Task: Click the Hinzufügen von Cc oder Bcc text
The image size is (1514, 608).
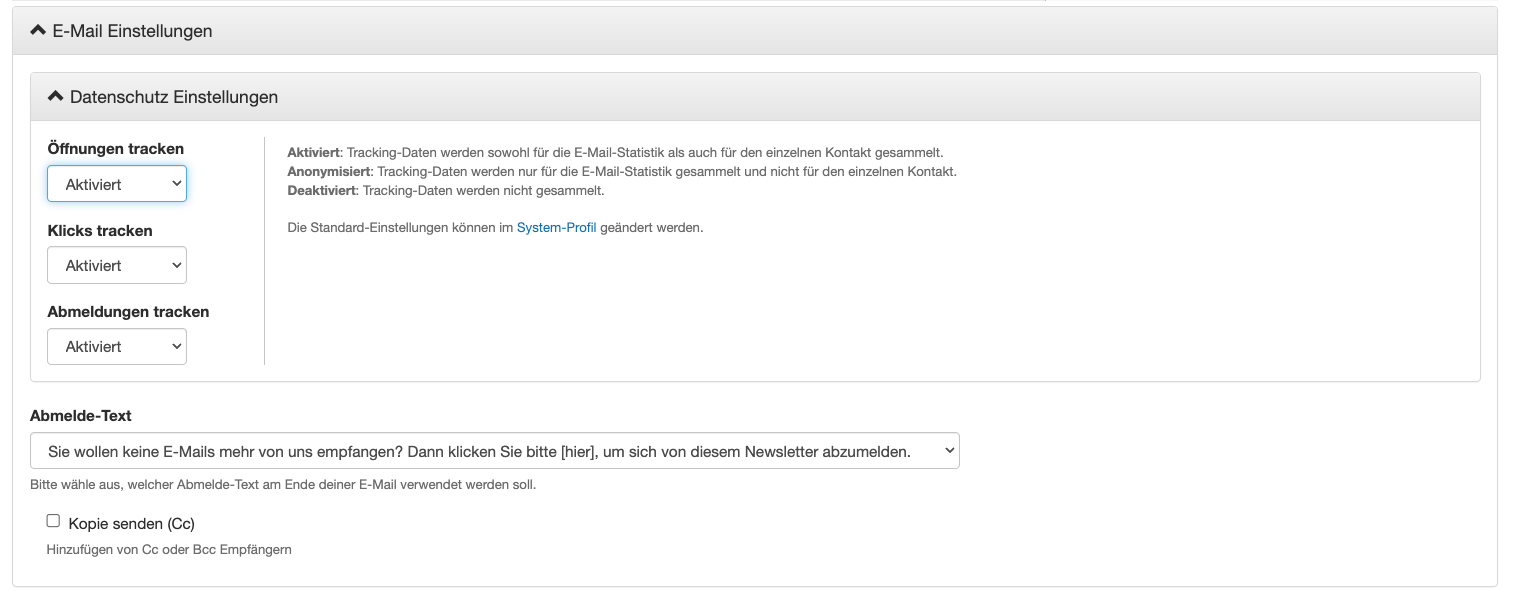Action: 168,548
